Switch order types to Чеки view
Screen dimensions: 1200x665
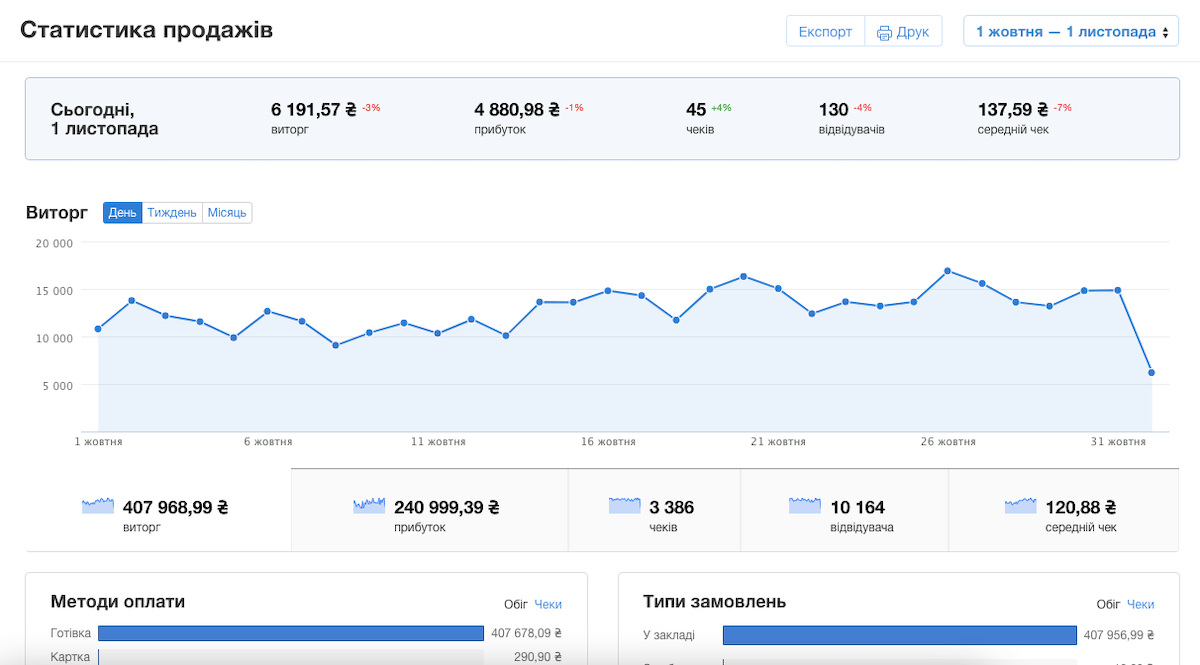pyautogui.click(x=1140, y=604)
